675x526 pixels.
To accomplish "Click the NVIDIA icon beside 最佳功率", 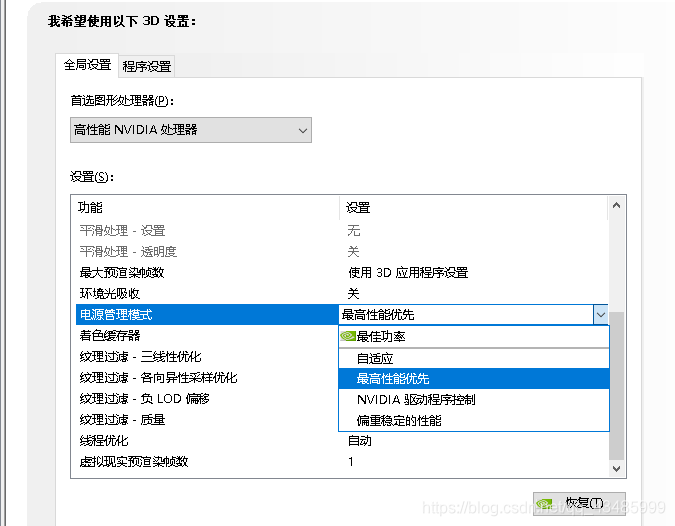I will pyautogui.click(x=348, y=336).
